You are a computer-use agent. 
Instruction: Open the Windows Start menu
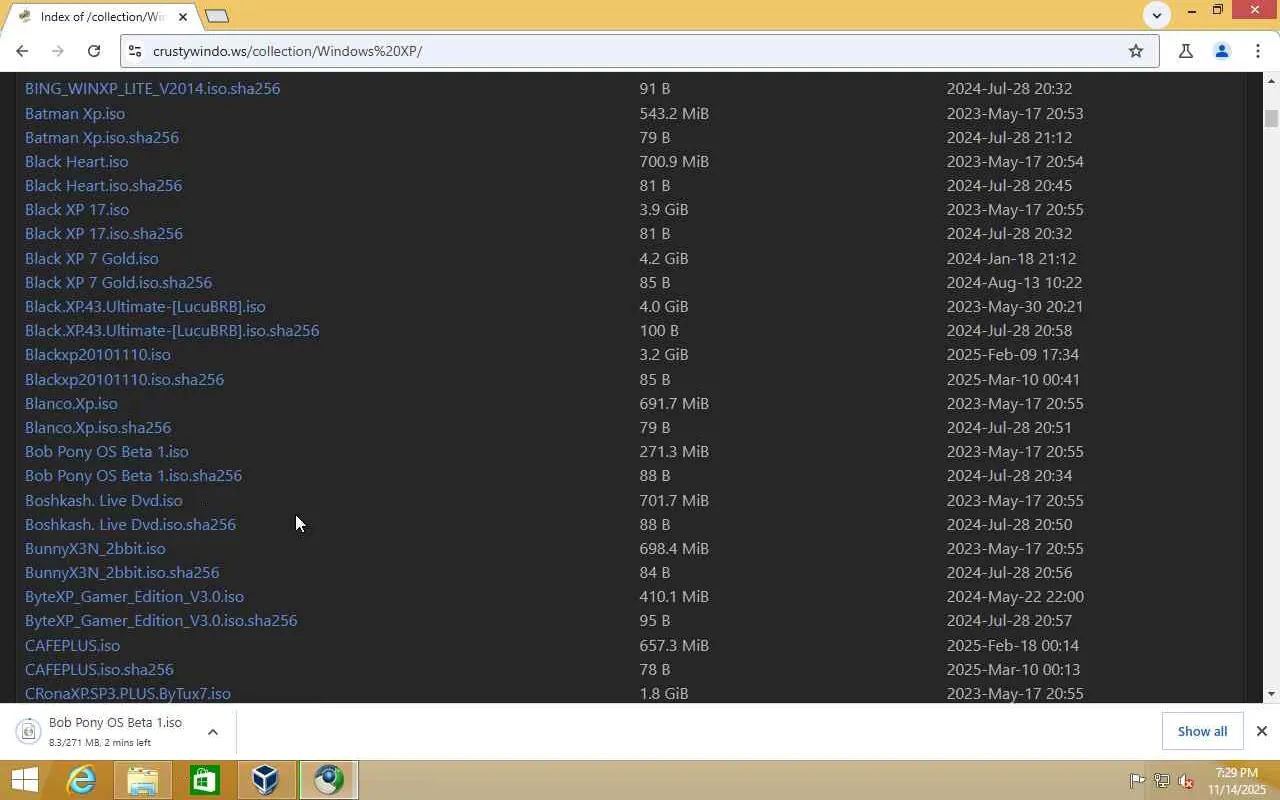click(x=24, y=780)
